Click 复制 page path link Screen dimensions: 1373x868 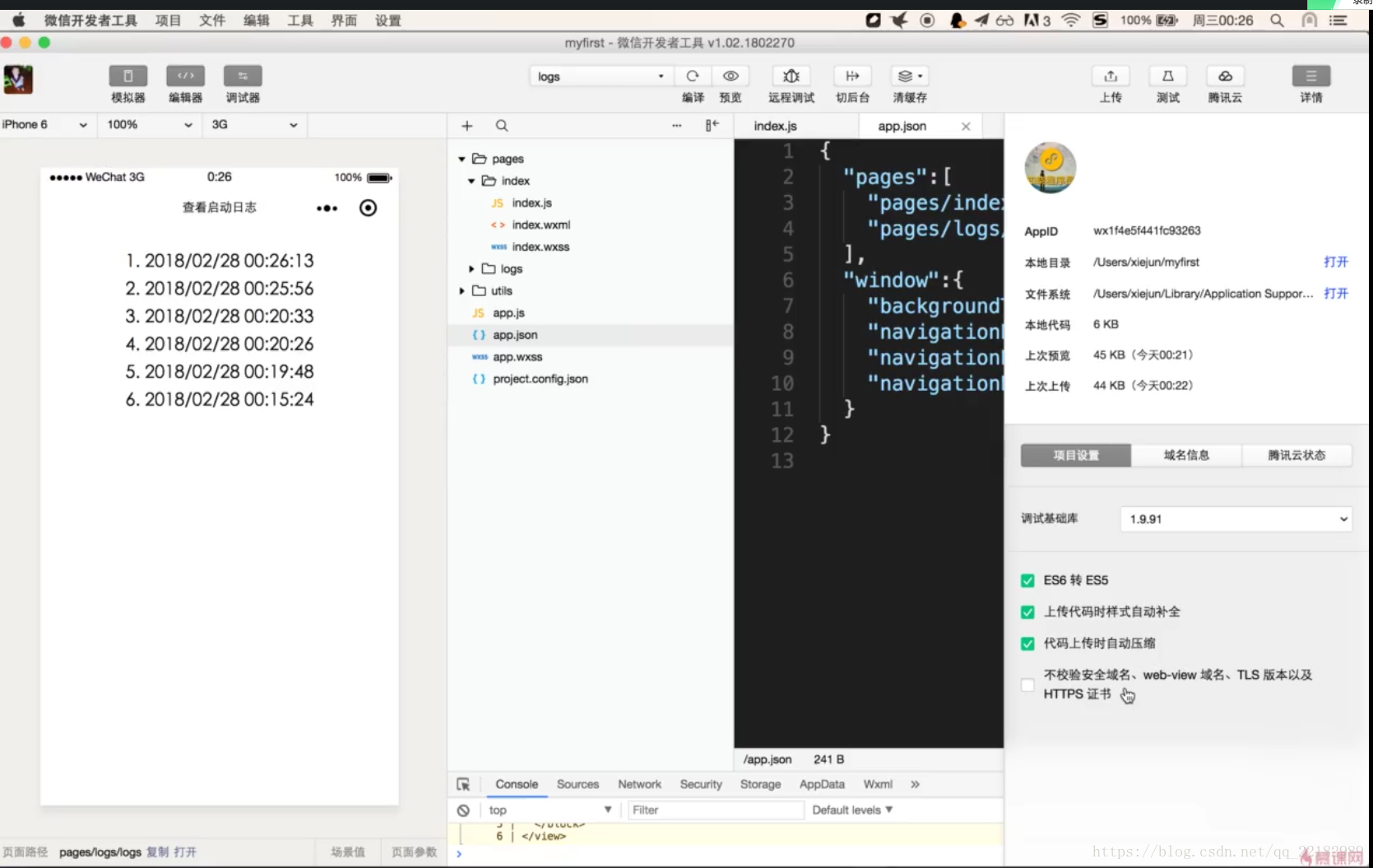pos(157,852)
